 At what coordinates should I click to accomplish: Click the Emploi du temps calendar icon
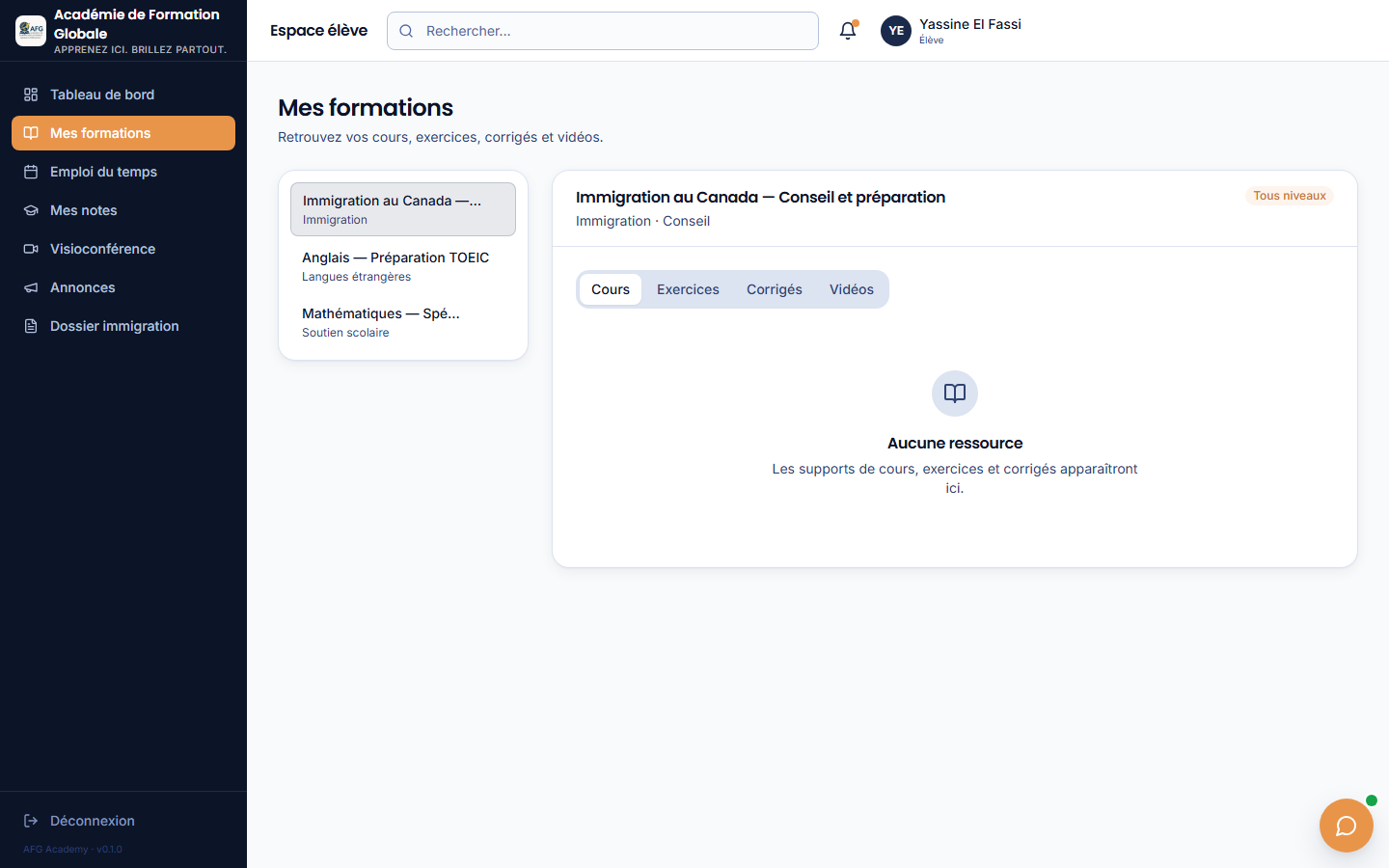(x=31, y=172)
